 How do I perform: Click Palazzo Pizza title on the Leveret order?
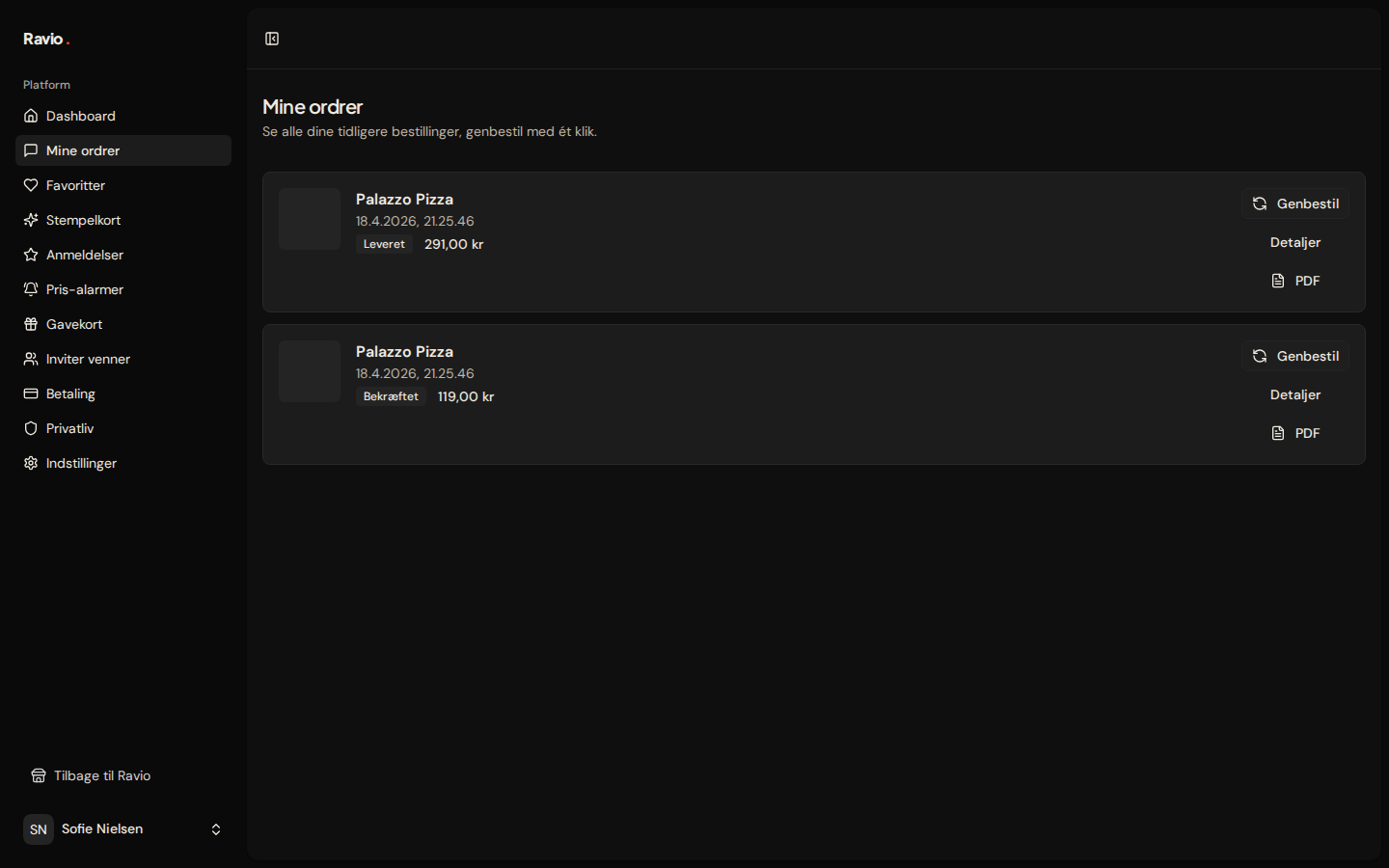click(404, 199)
